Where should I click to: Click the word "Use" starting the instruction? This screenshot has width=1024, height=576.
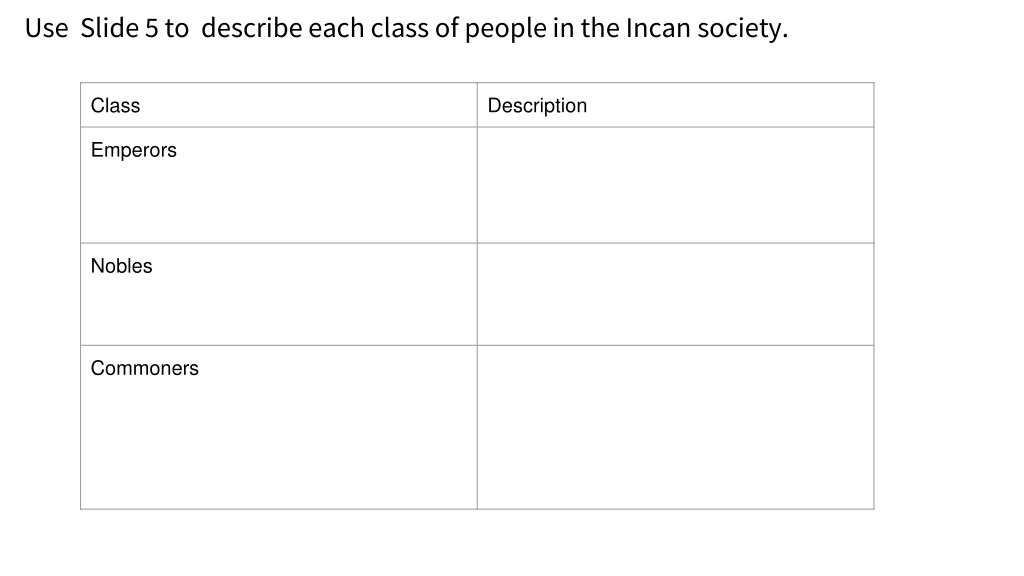(x=46, y=28)
